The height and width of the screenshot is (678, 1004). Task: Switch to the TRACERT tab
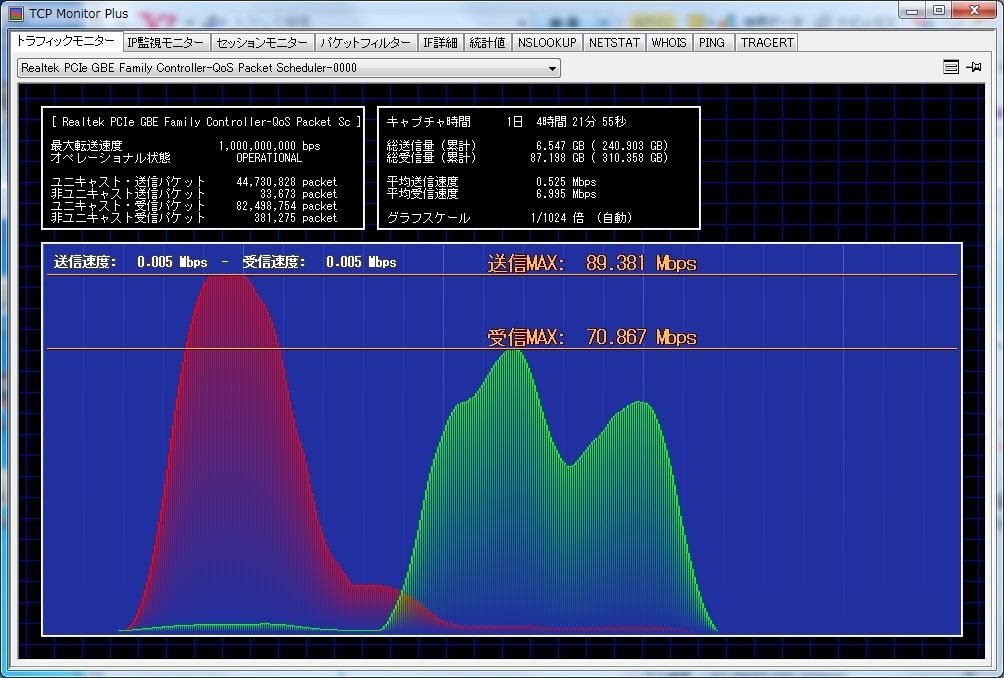point(767,43)
